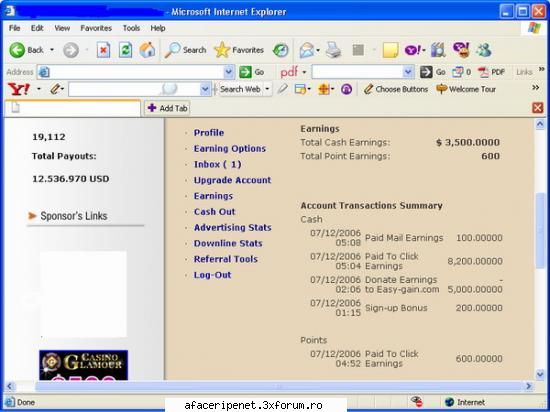Expand the Search Web dropdown arrow
The width and height of the screenshot is (550, 412).
point(267,89)
